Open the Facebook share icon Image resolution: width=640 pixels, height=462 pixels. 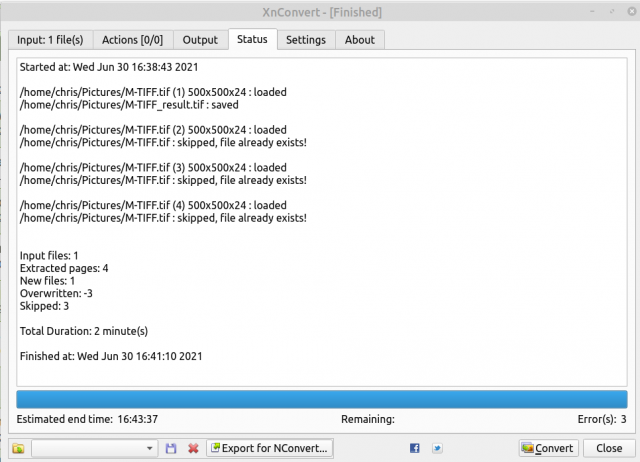[414, 448]
